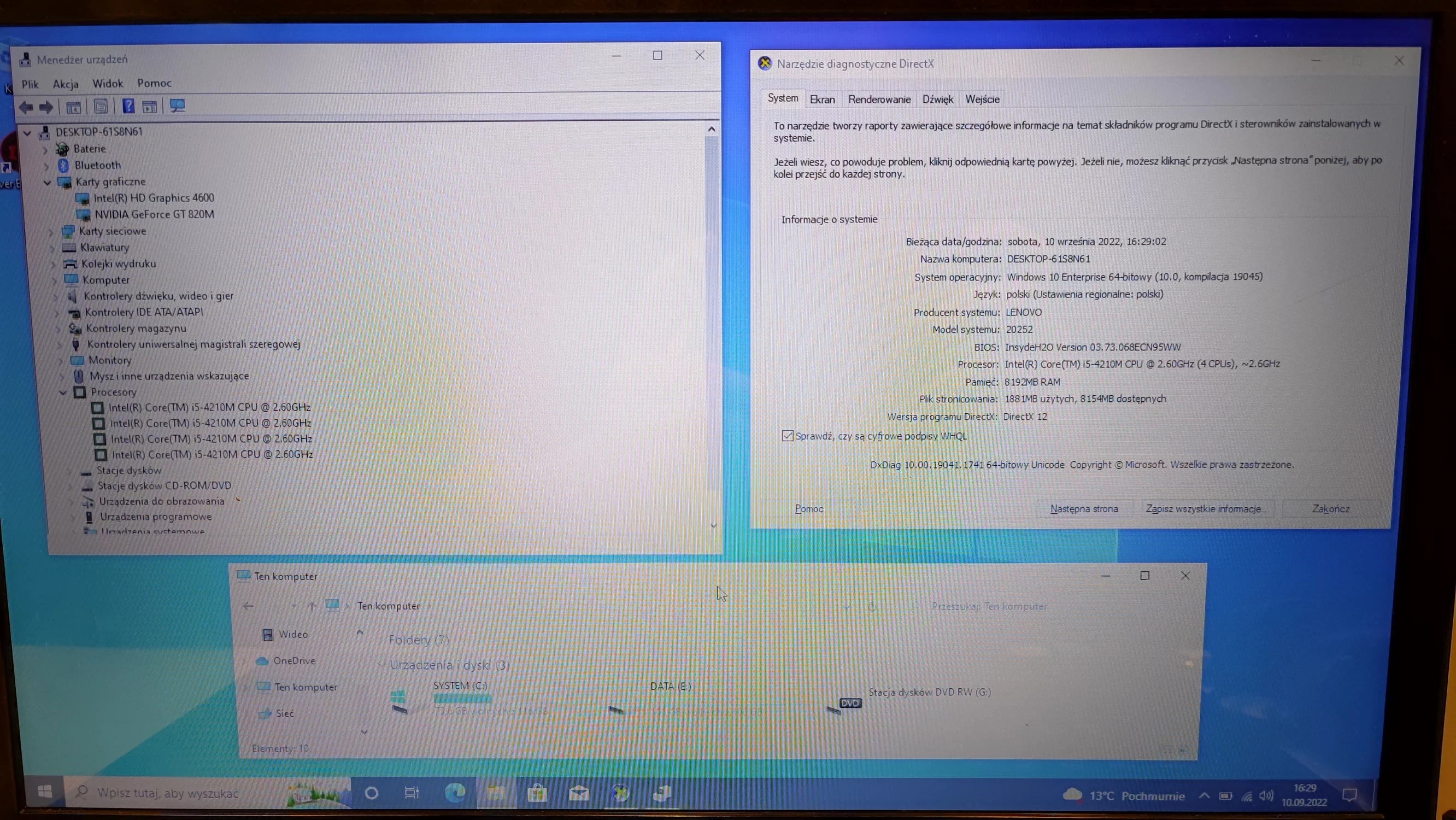Click Zapisz wszystkie informacje button
Screen dimensions: 1456x820
[x=1207, y=508]
